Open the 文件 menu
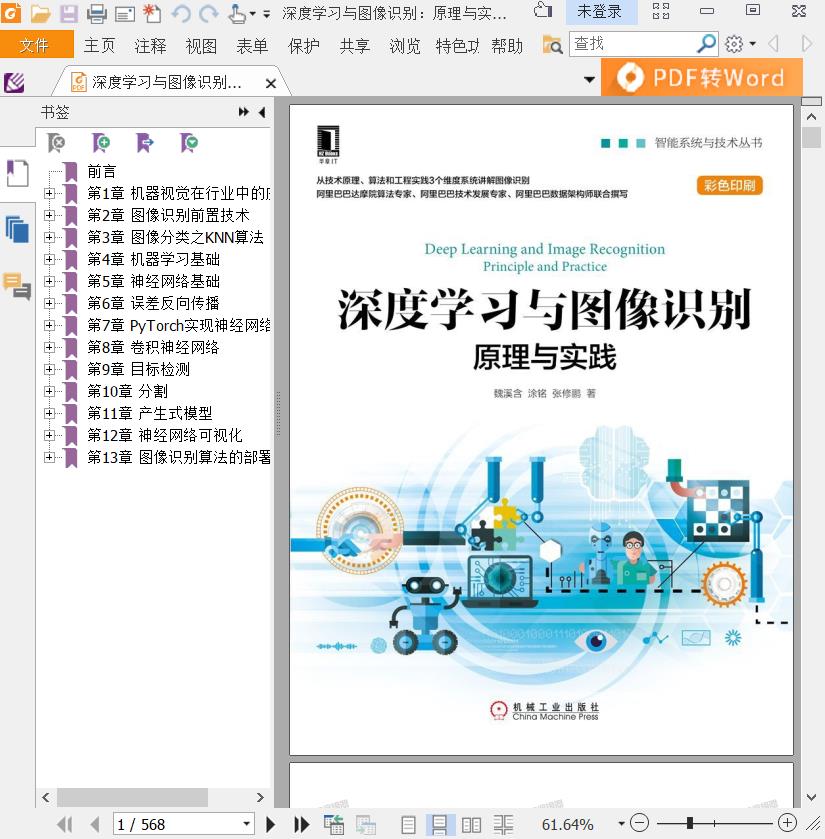 [x=35, y=44]
